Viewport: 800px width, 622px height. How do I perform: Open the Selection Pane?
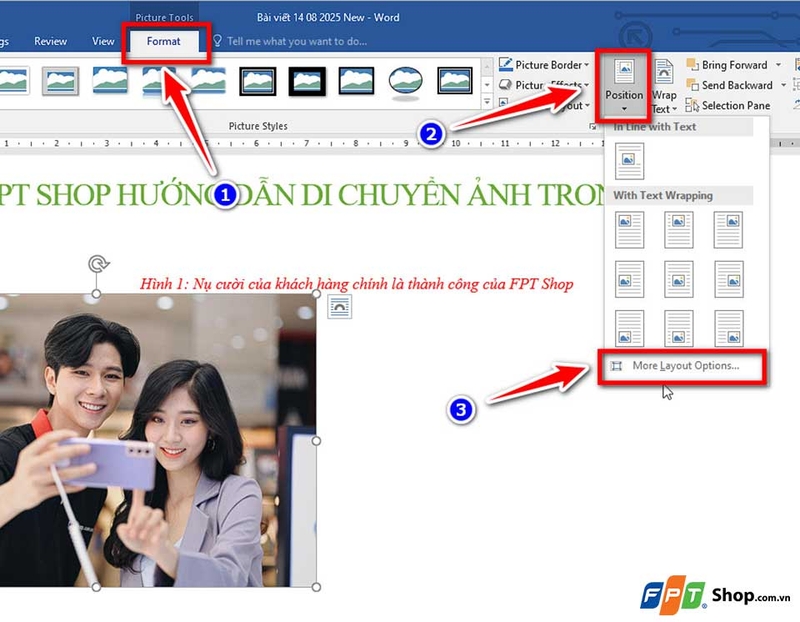coord(691,105)
